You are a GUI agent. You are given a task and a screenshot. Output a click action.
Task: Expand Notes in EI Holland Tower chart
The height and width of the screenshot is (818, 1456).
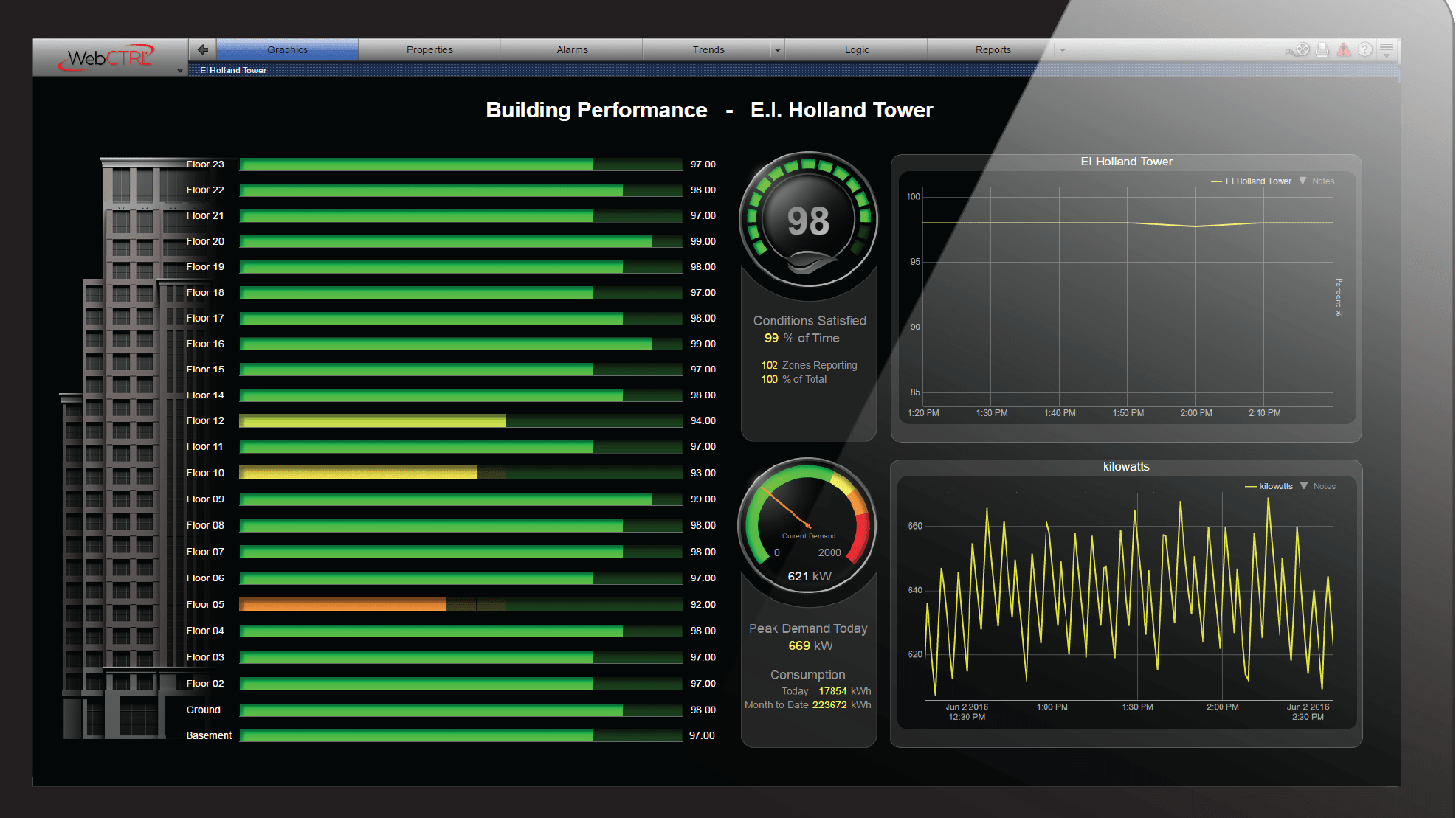pyautogui.click(x=1317, y=181)
